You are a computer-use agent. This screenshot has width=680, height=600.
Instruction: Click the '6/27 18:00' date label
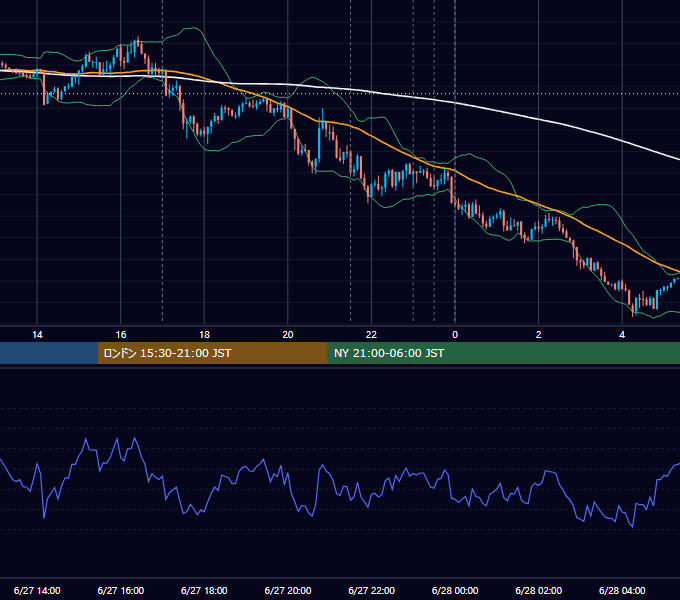click(x=204, y=590)
